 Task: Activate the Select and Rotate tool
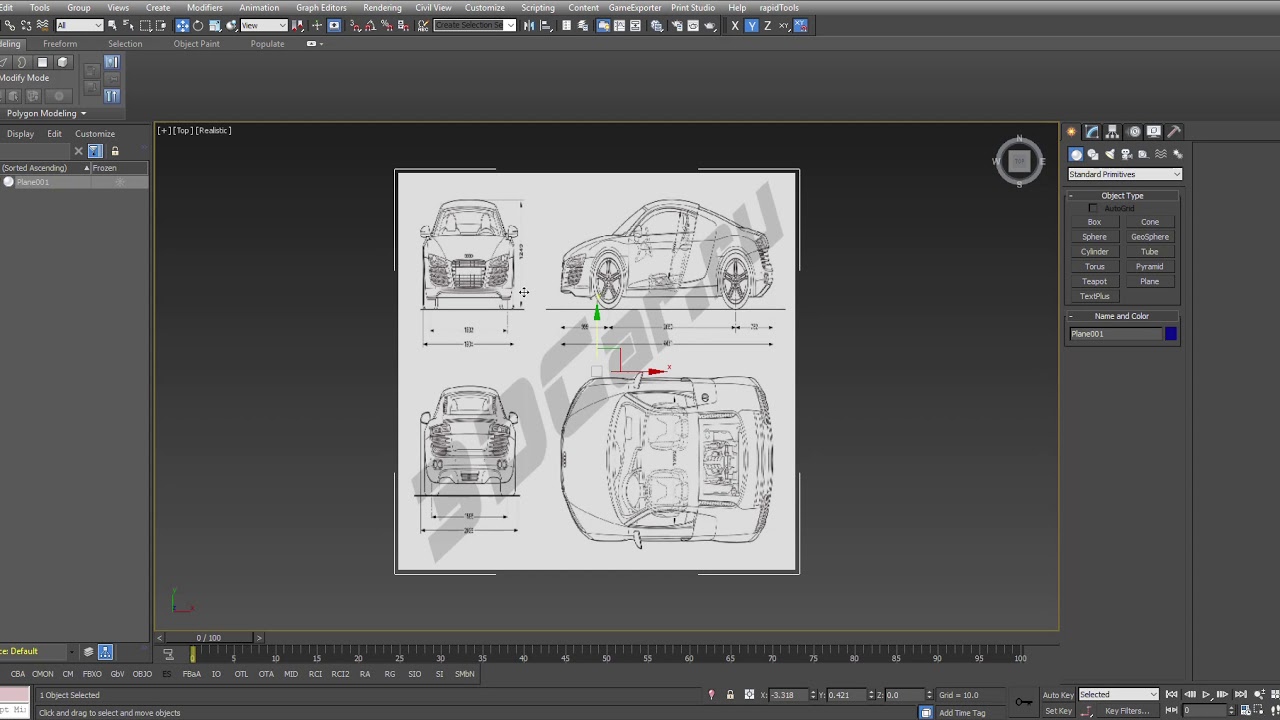pos(198,25)
